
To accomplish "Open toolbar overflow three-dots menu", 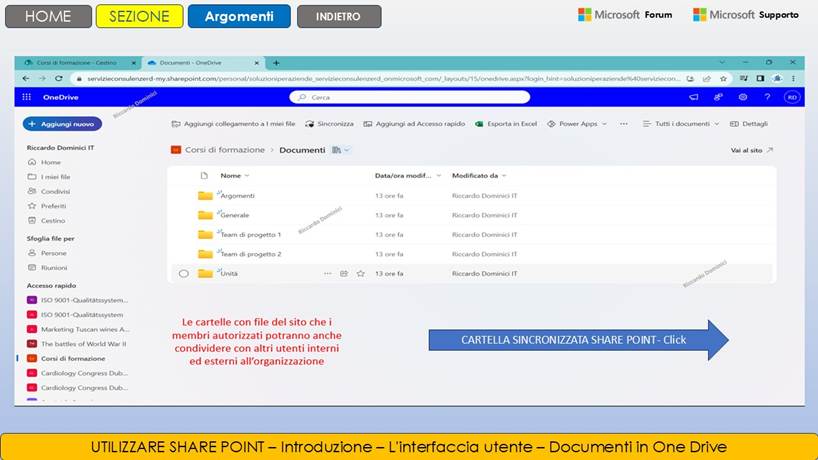I will [x=624, y=124].
